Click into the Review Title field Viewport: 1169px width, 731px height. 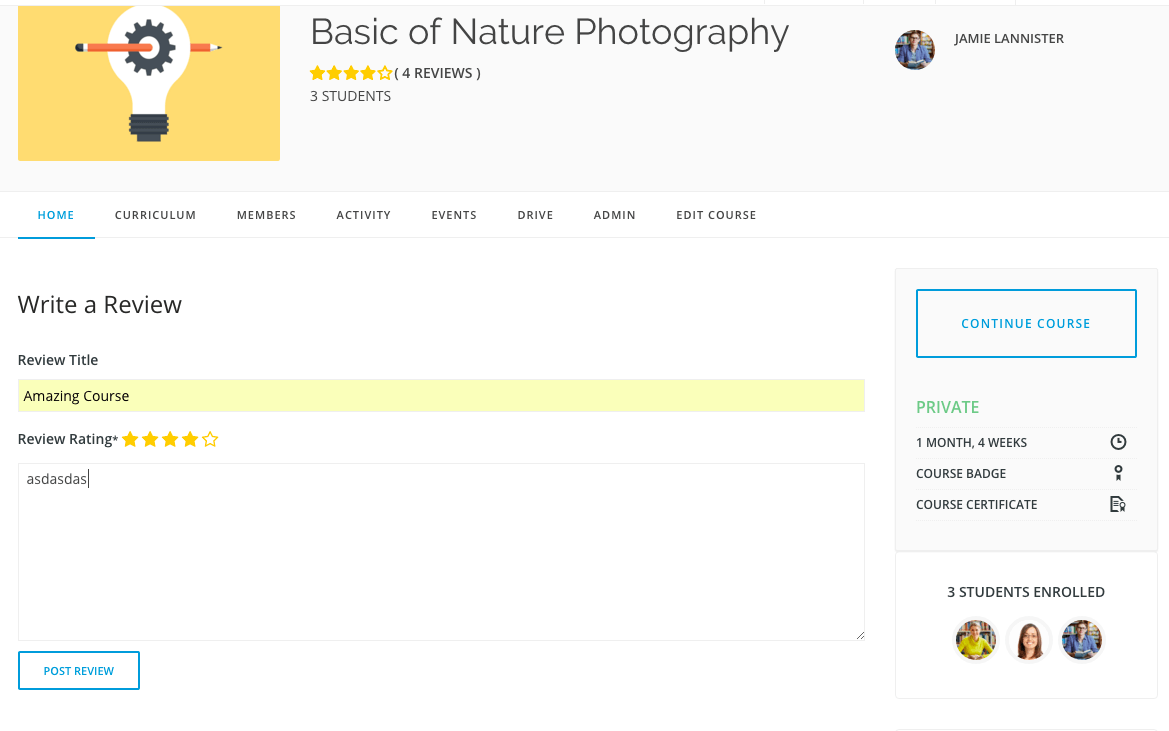[x=441, y=395]
